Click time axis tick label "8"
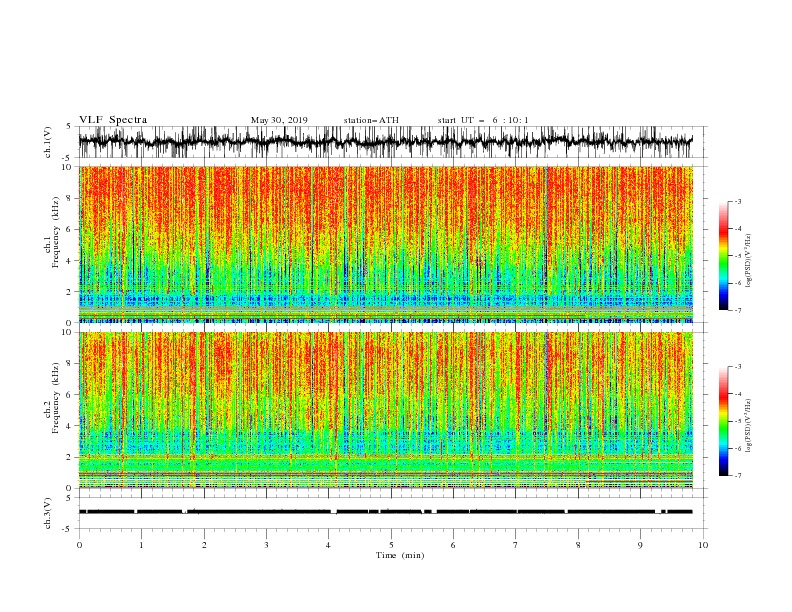The width and height of the screenshot is (792, 612). 578,545
